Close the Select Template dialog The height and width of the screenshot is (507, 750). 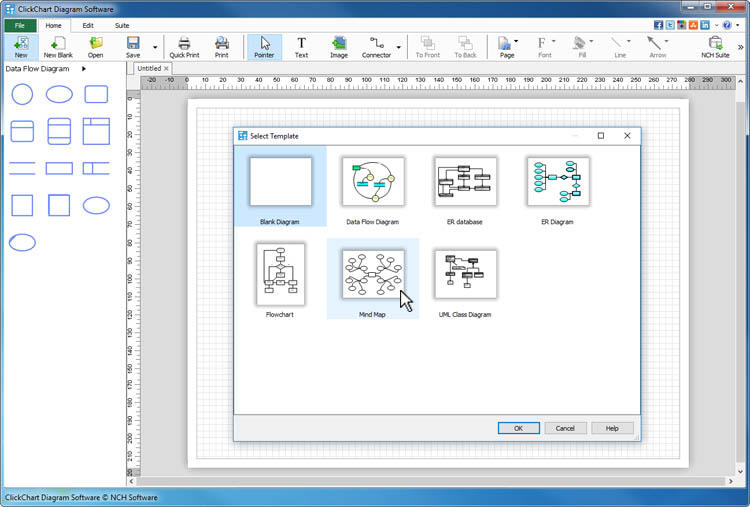pyautogui.click(x=627, y=136)
